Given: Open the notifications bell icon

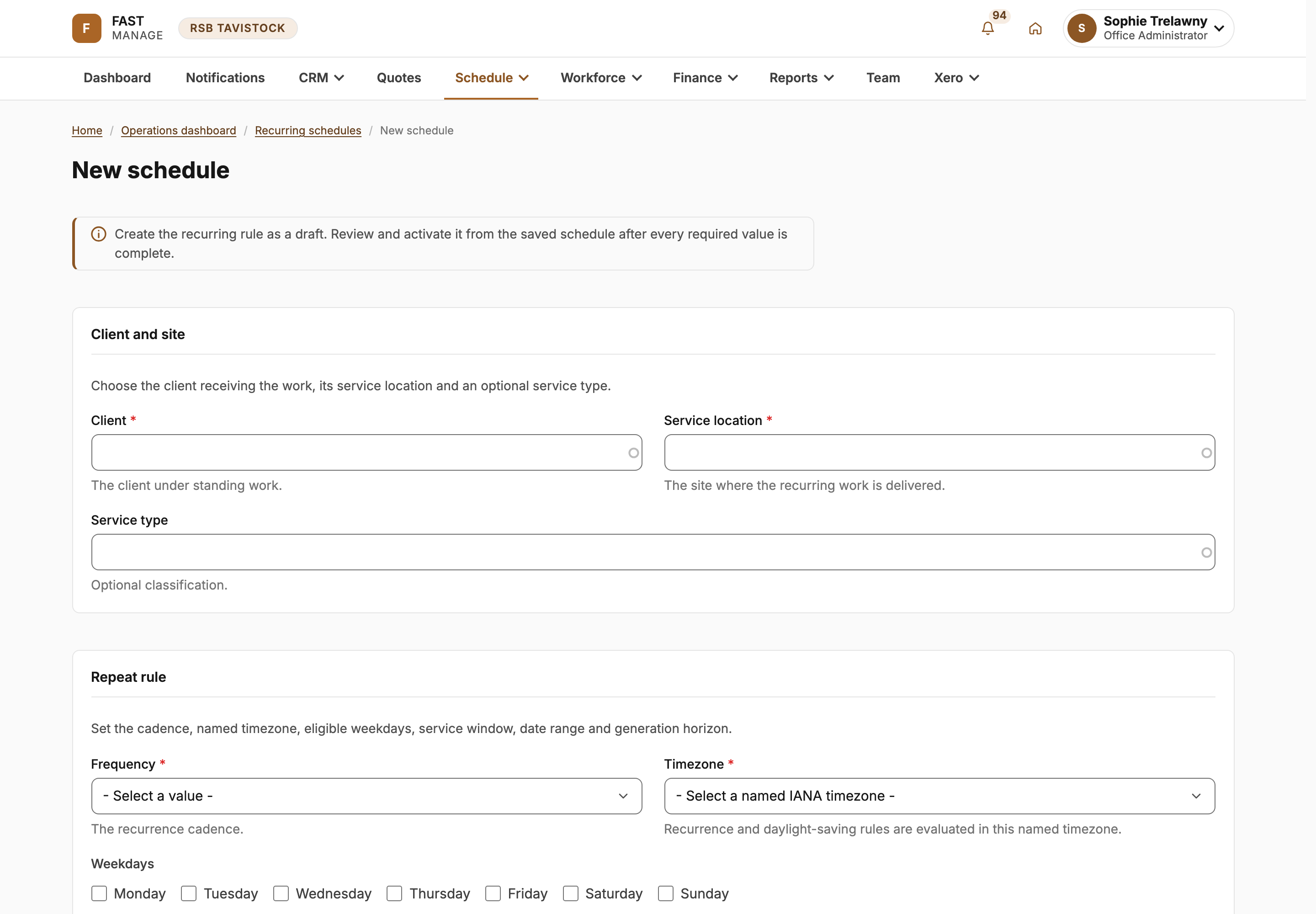Looking at the screenshot, I should pos(987,29).
